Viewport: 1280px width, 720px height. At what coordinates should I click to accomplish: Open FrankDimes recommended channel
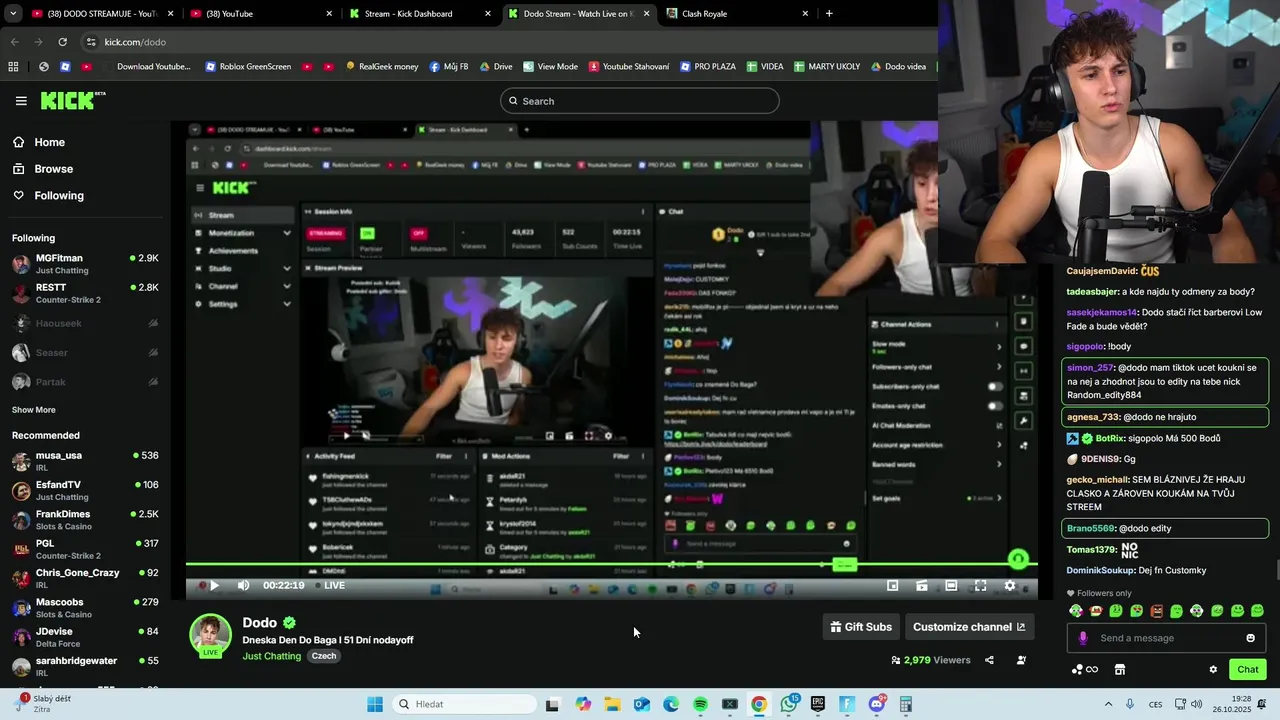pyautogui.click(x=85, y=520)
